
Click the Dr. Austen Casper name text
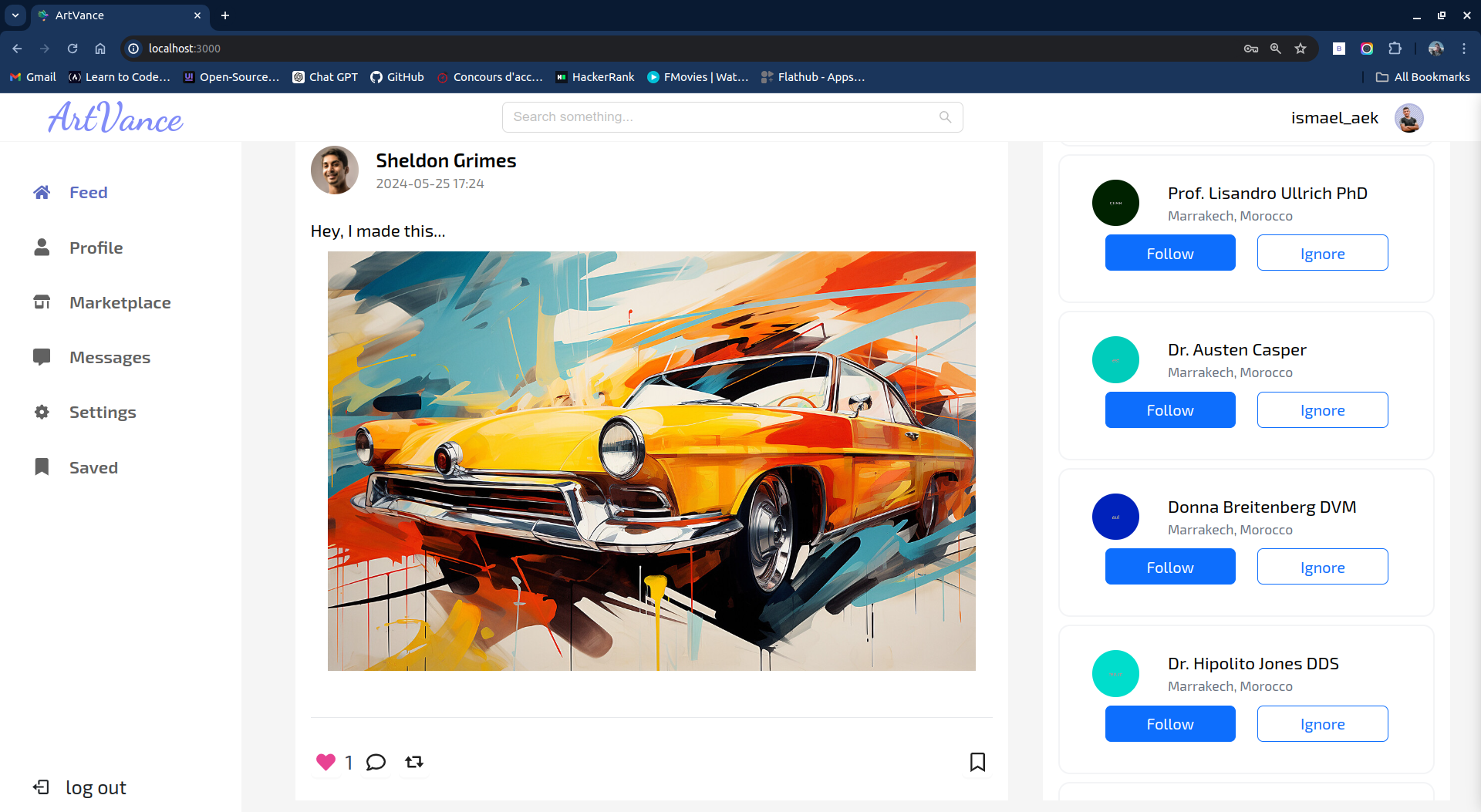(1236, 349)
